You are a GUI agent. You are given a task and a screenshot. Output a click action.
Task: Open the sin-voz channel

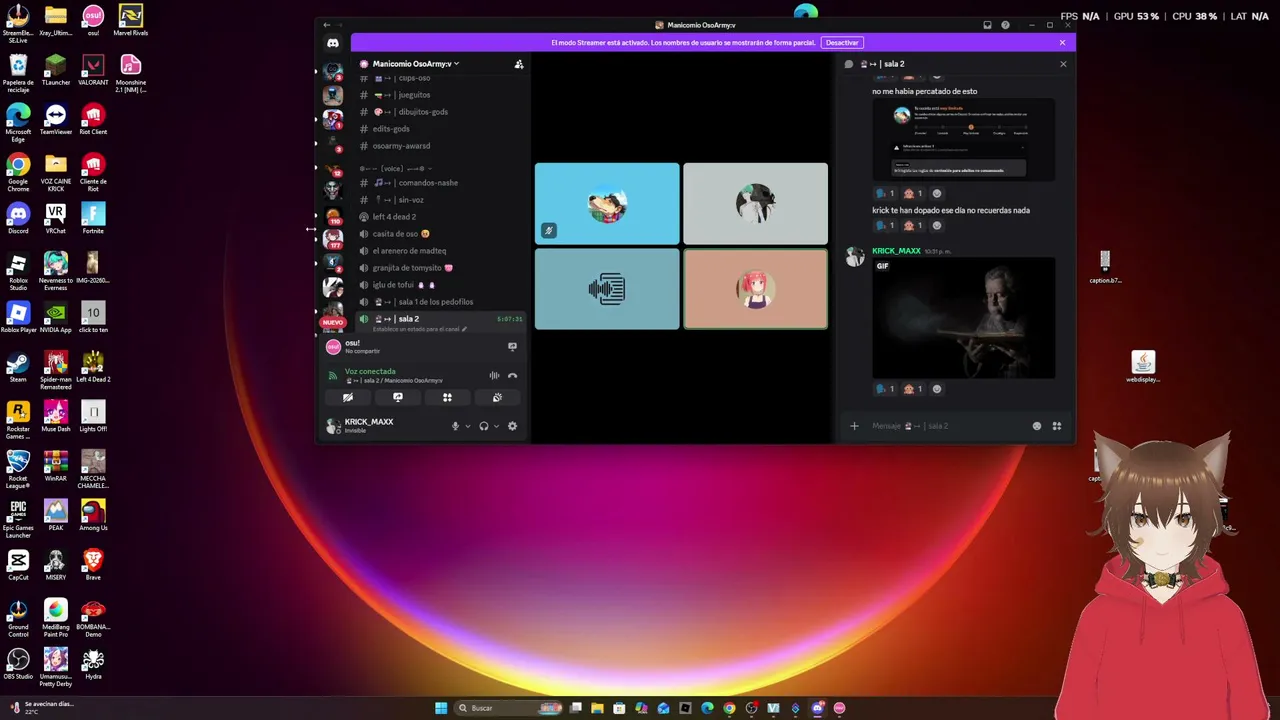[x=439, y=200]
